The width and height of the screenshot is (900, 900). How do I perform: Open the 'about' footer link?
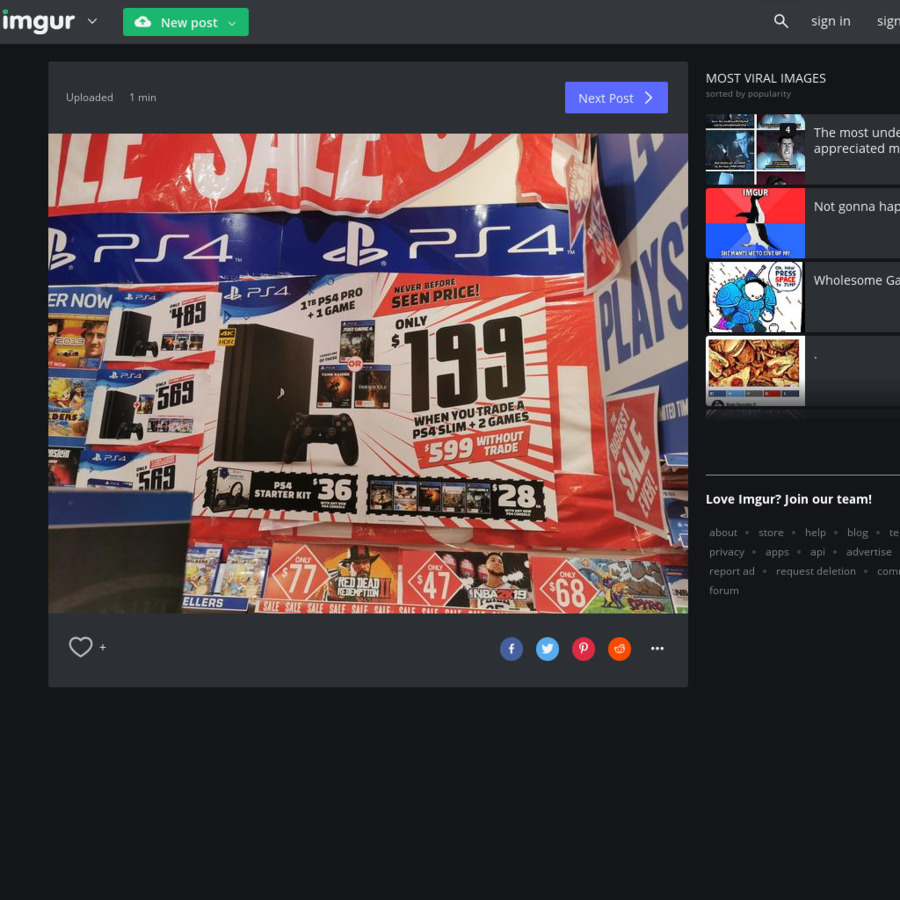click(723, 532)
